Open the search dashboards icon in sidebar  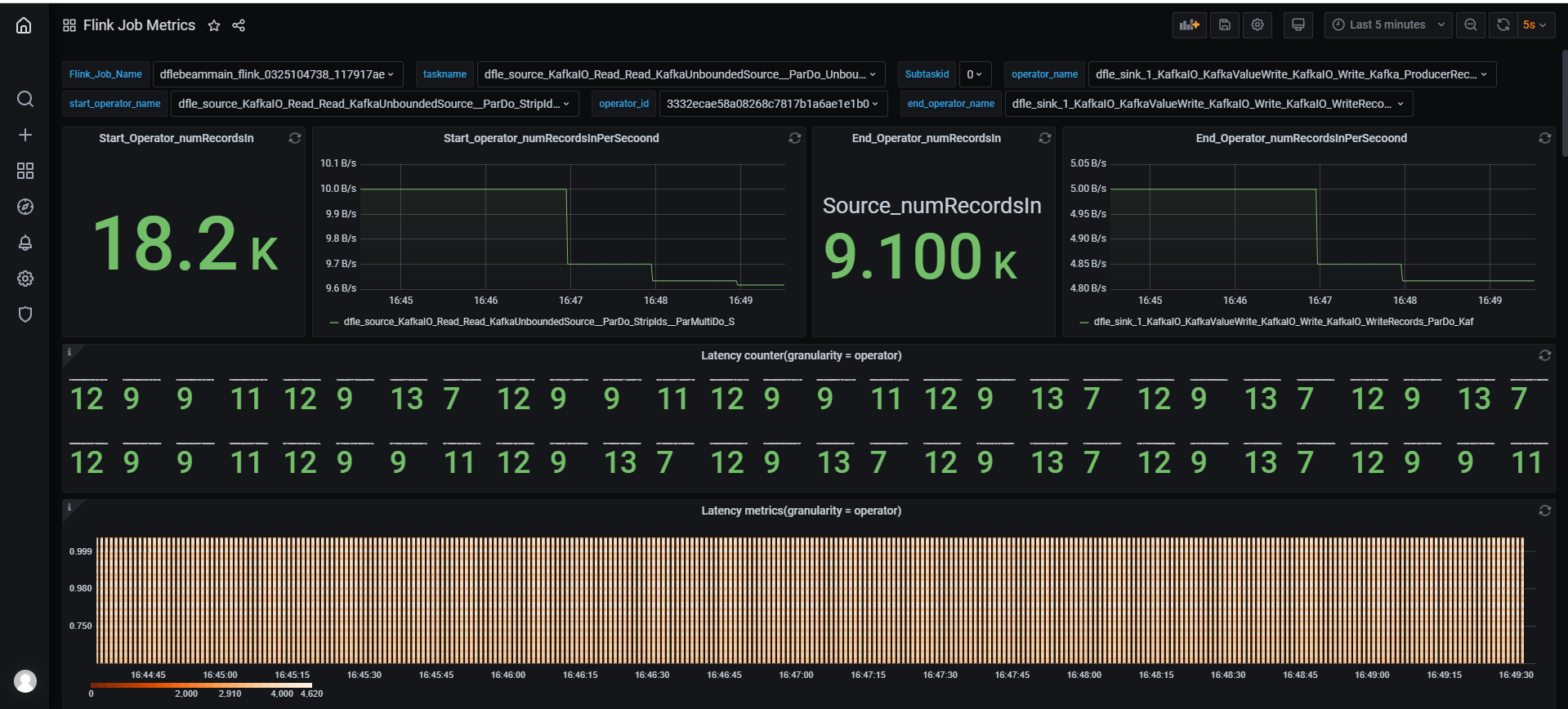25,99
